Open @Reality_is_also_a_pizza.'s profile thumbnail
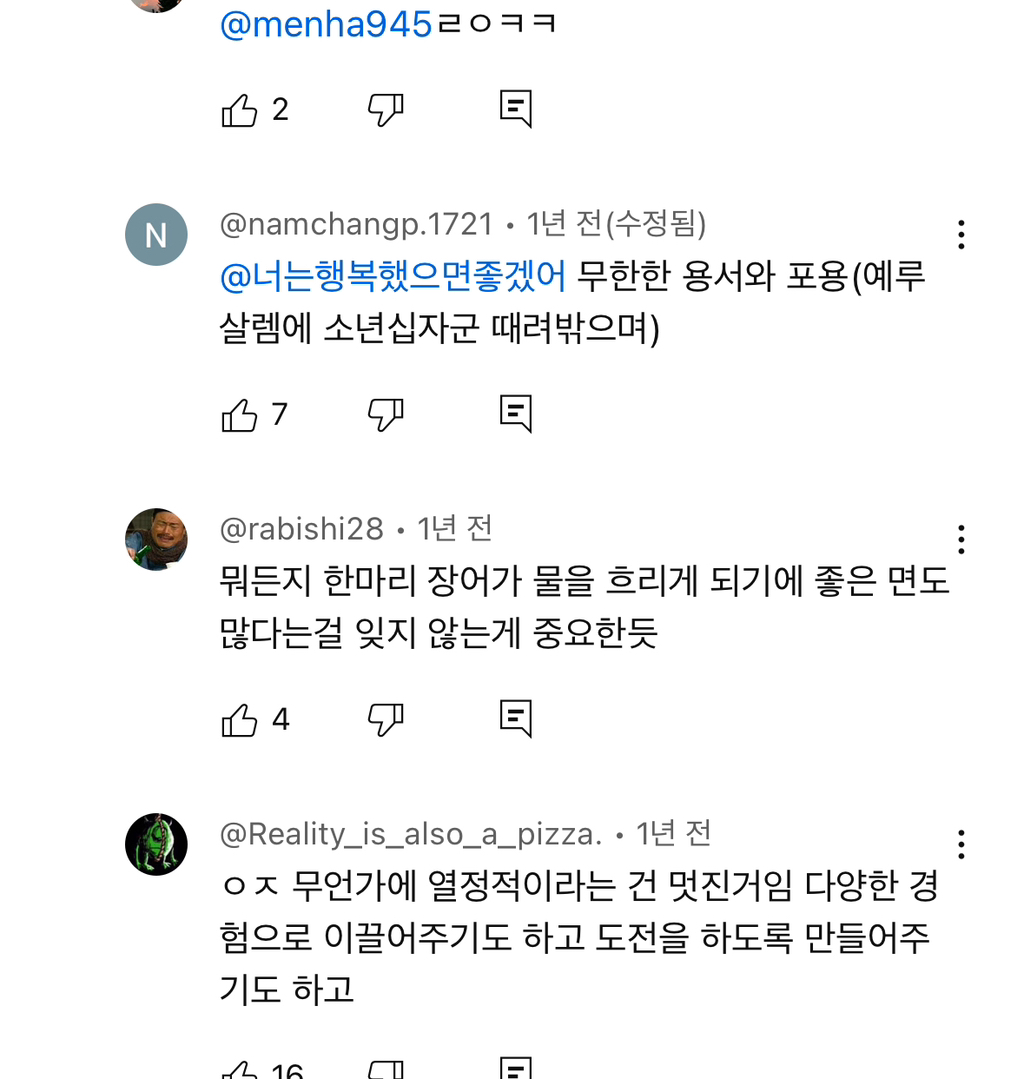 pyautogui.click(x=156, y=844)
